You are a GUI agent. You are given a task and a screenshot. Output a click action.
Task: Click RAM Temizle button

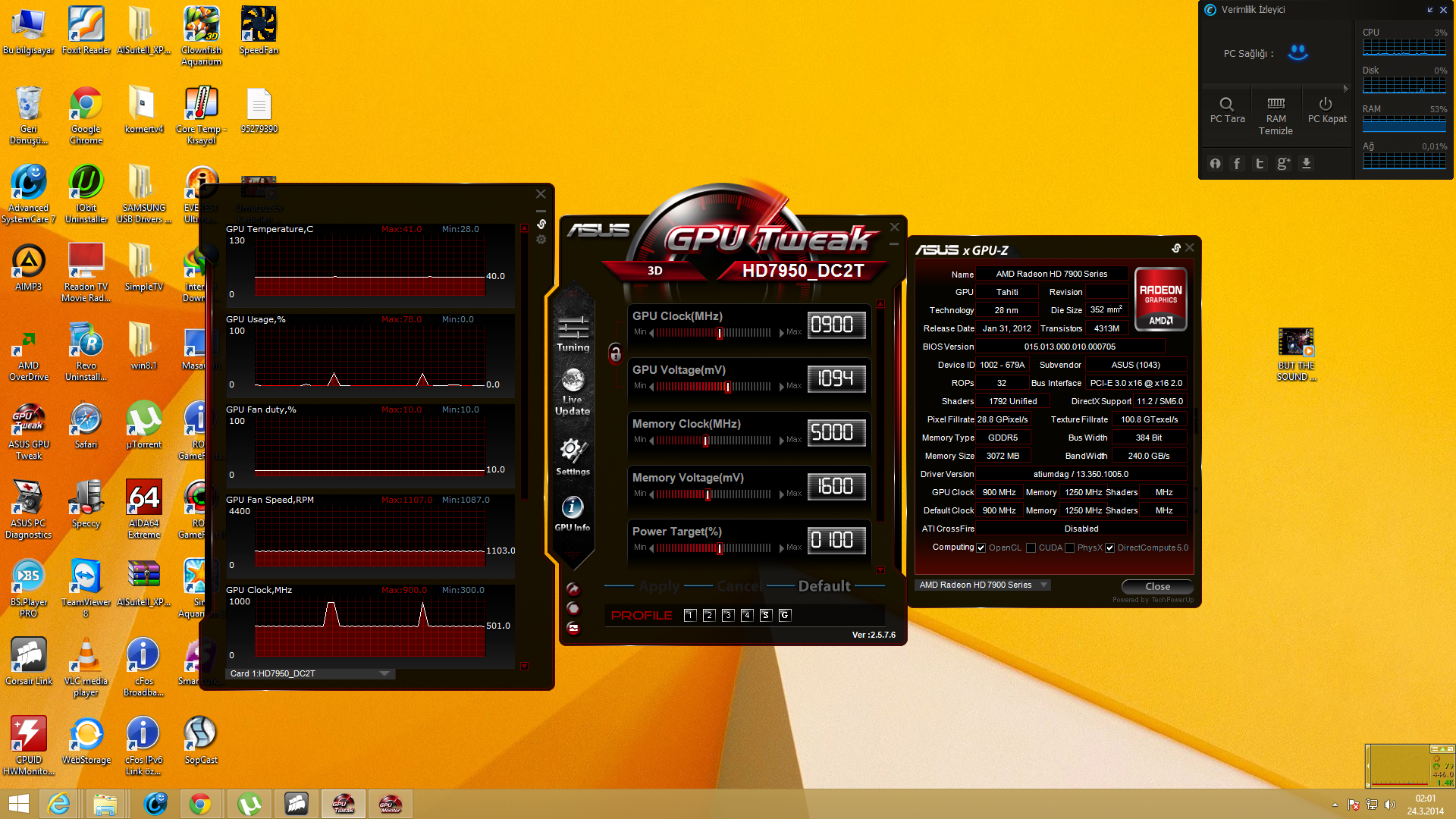point(1276,116)
